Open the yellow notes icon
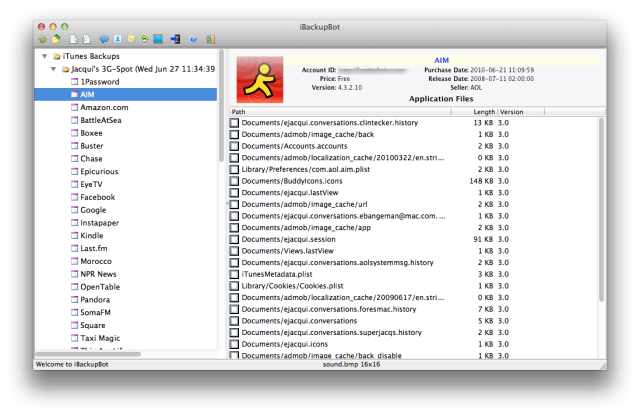Image resolution: width=640 pixels, height=416 pixels. pos(131,39)
